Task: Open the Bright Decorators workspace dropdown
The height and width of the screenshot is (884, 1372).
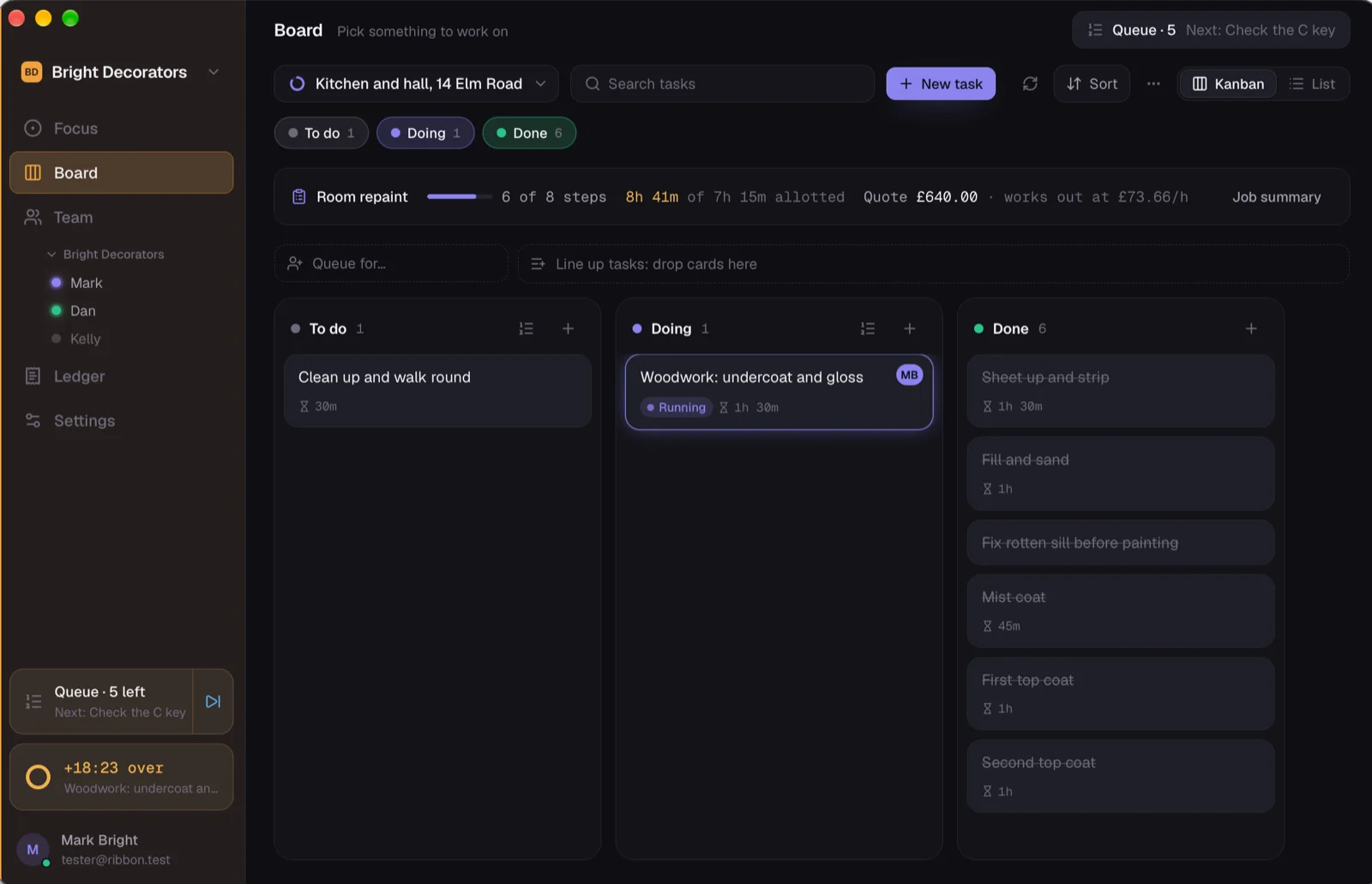Action: coord(121,72)
